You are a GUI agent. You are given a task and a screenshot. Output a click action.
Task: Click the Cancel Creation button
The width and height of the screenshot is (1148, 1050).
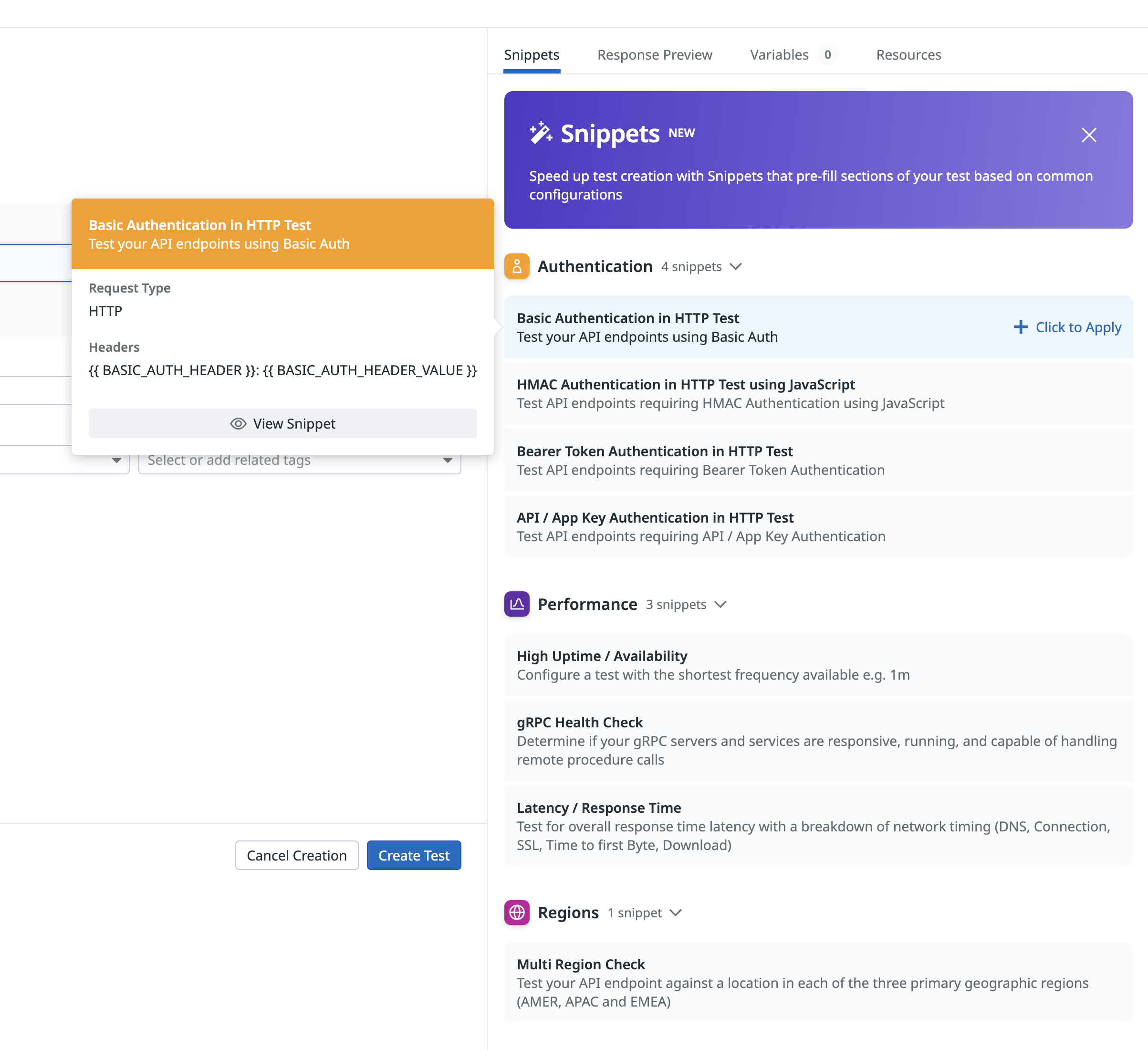pyautogui.click(x=297, y=855)
